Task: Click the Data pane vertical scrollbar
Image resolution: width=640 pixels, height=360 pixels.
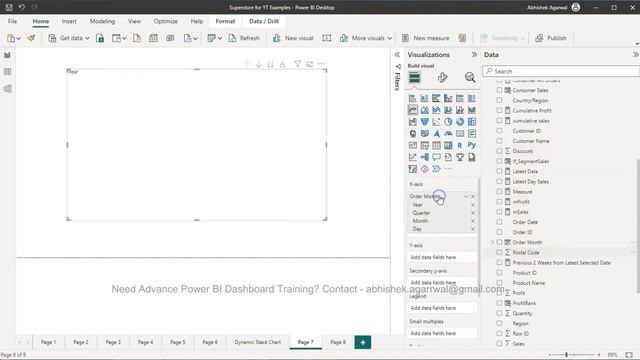Action: click(x=638, y=227)
